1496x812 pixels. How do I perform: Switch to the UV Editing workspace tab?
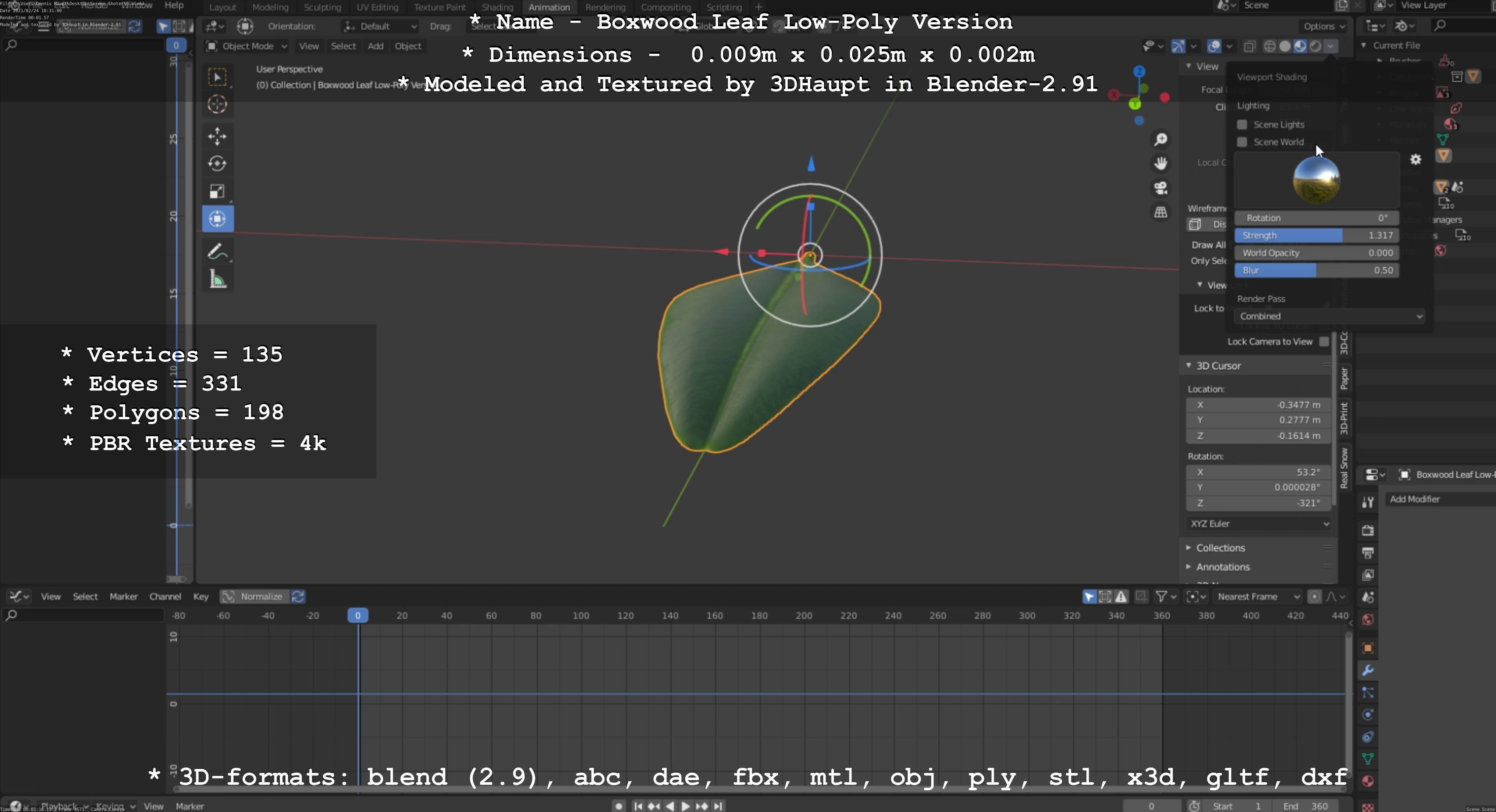377,7
